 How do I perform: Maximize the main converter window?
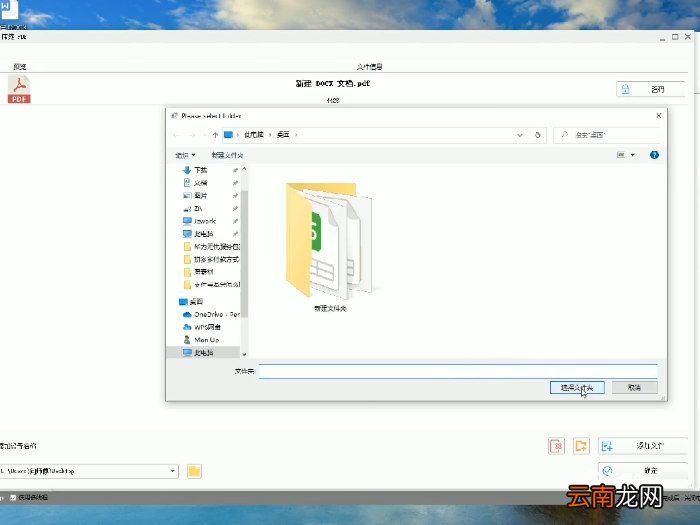pyautogui.click(x=675, y=37)
